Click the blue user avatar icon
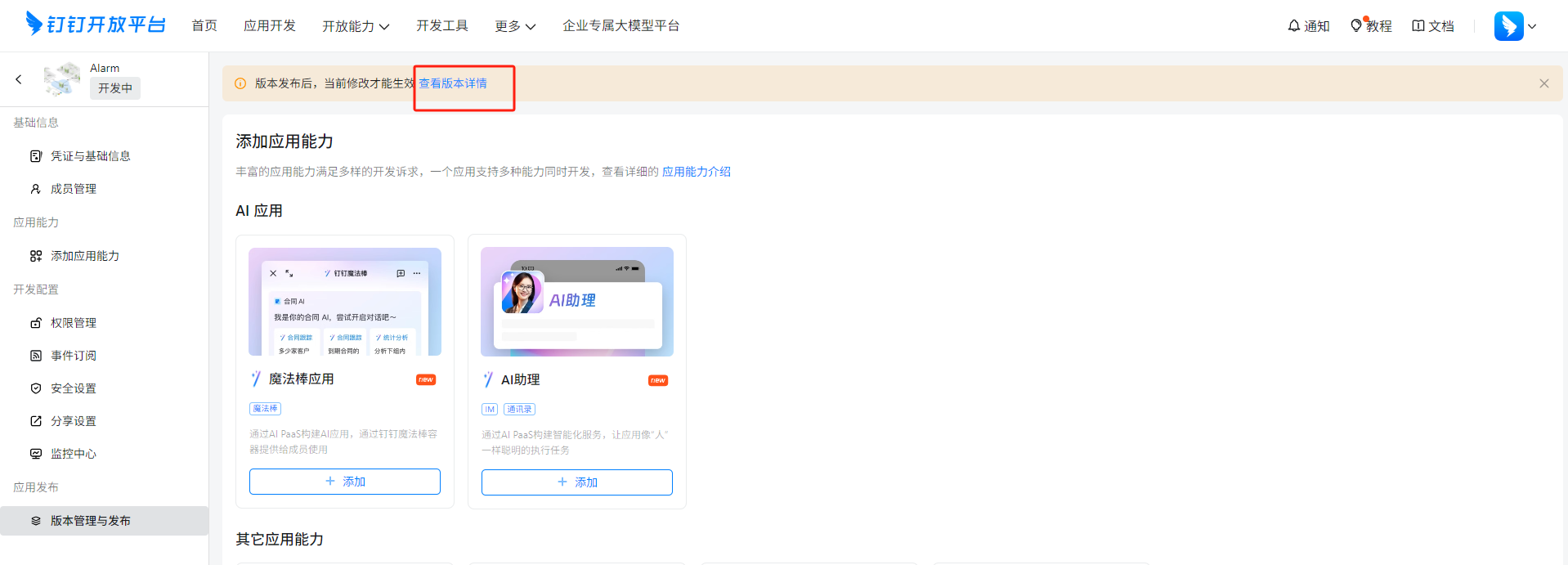Viewport: 1568px width, 565px height. click(x=1508, y=26)
